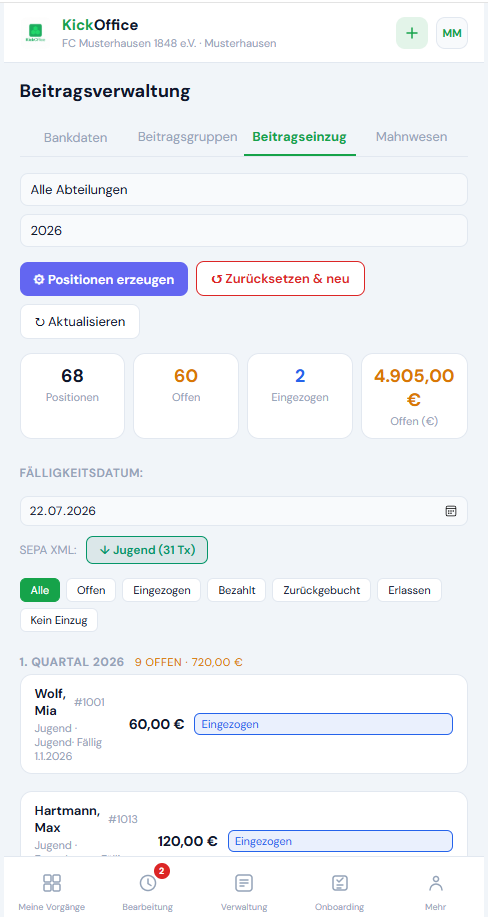Screen dimensions: 488x917
Task: Download the Jugend (31 Tx) SEPA XML
Action: [147, 550]
